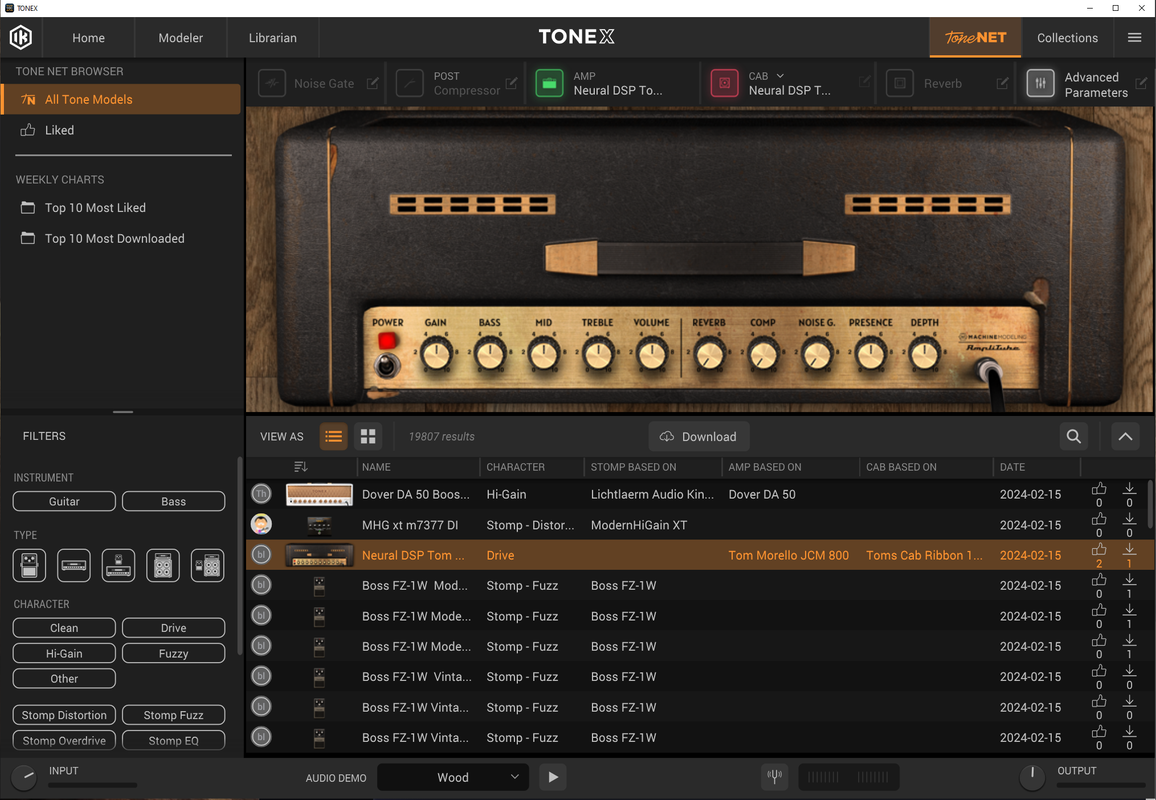The height and width of the screenshot is (800, 1156).
Task: Sort by the DATE column header
Action: point(1012,467)
